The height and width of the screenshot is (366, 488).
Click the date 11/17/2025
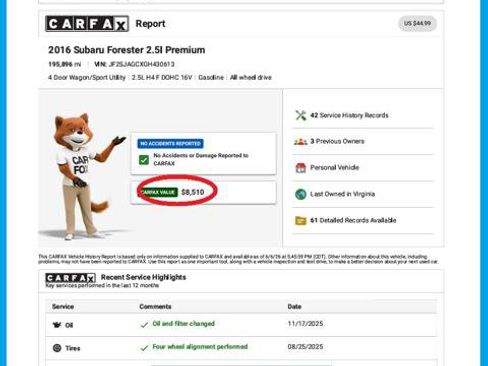click(305, 324)
